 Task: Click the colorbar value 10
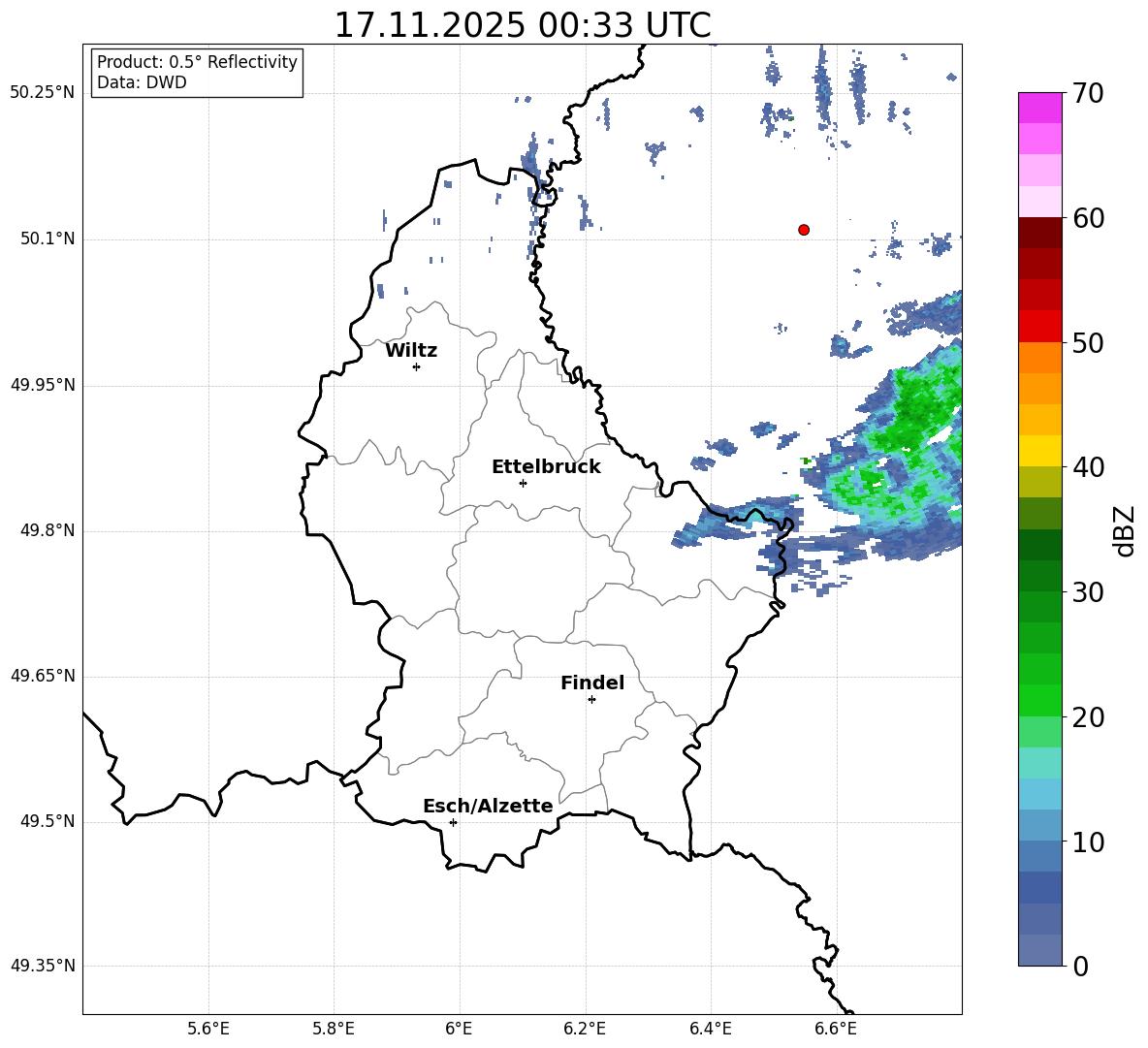[1088, 842]
